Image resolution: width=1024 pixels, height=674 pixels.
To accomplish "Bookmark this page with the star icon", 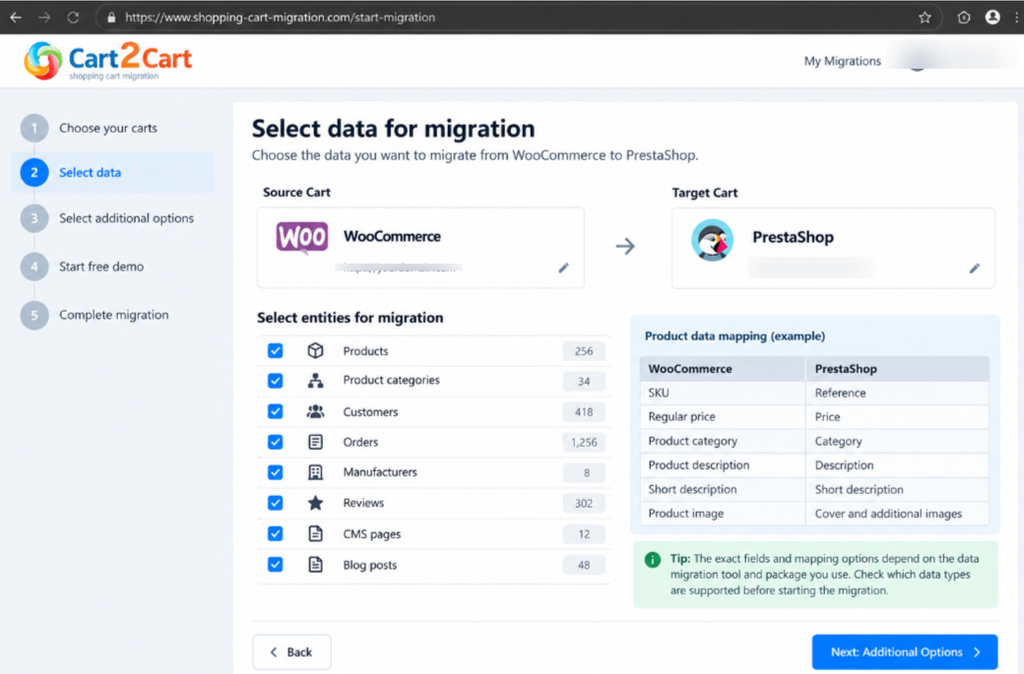I will tap(925, 18).
